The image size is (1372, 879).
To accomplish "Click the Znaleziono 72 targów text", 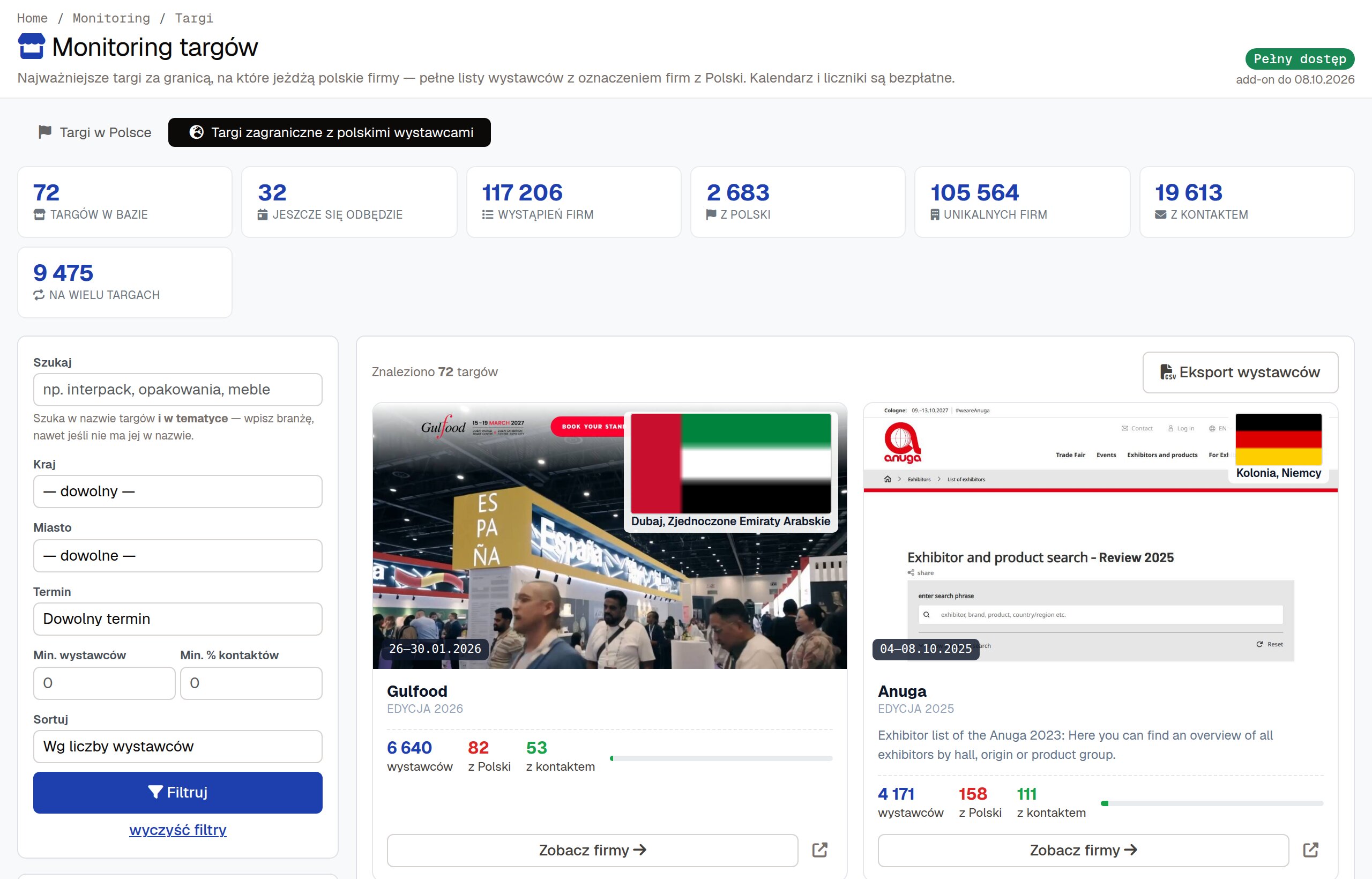I will [x=435, y=372].
